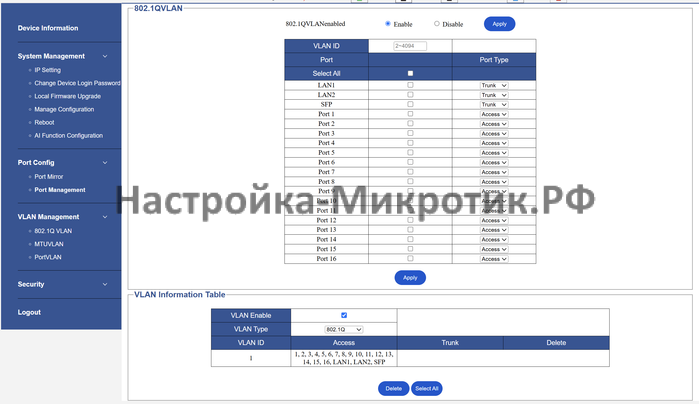Check the LAN1 port checkbox
This screenshot has height=404, width=699.
point(410,85)
